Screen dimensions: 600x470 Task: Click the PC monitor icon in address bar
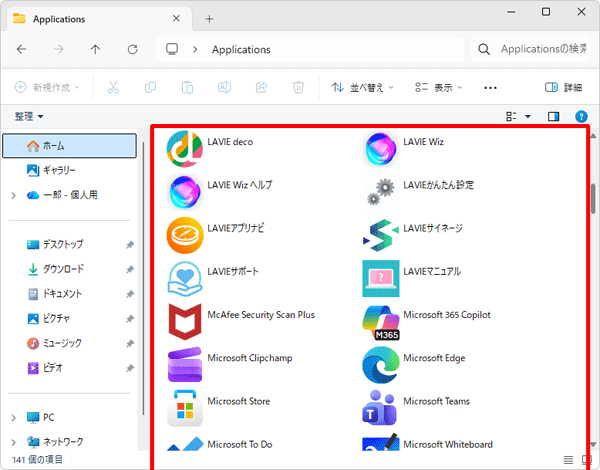point(172,49)
